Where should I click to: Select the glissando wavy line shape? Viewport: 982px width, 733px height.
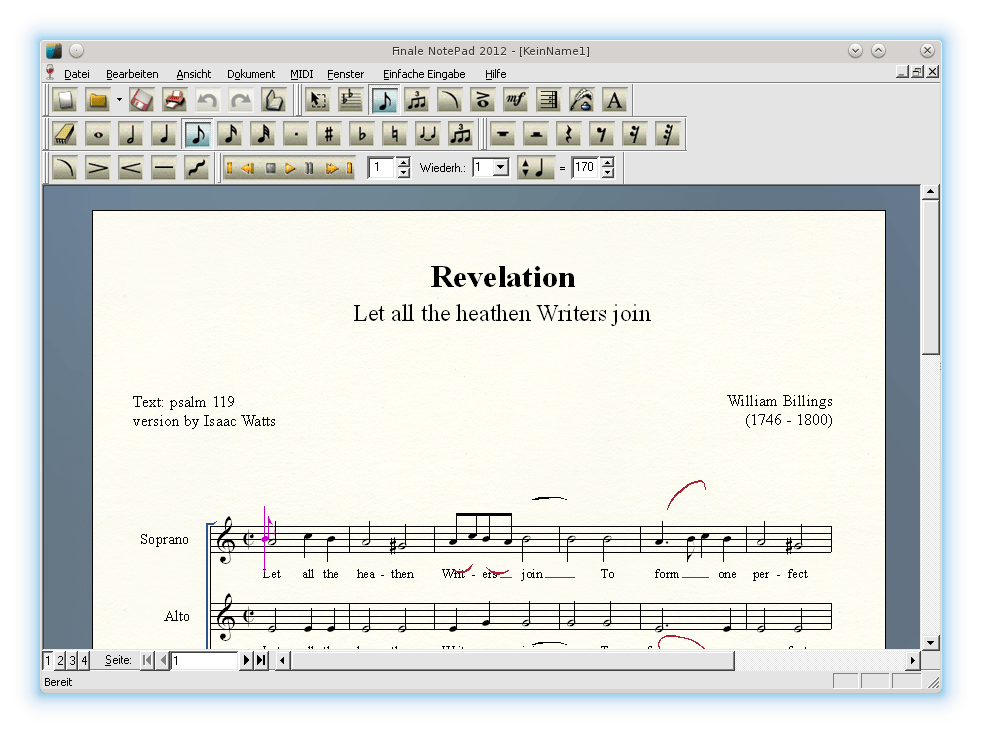coord(197,168)
